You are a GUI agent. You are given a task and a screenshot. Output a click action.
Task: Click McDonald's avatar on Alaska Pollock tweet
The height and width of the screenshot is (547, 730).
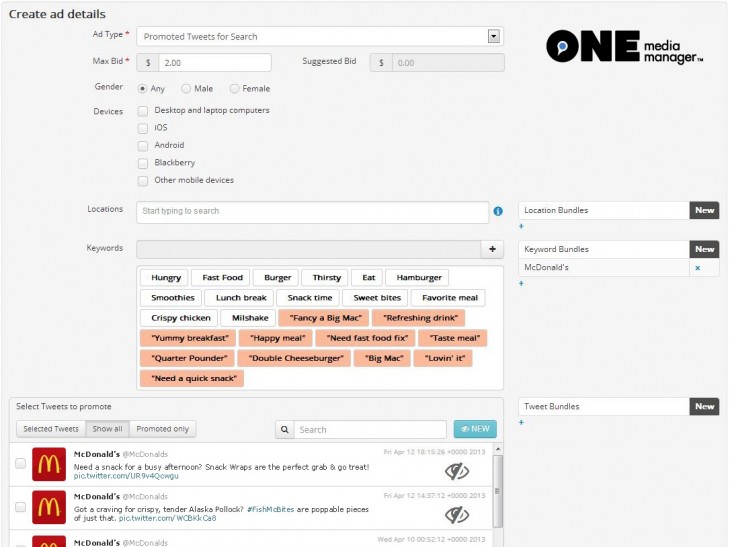click(x=49, y=507)
